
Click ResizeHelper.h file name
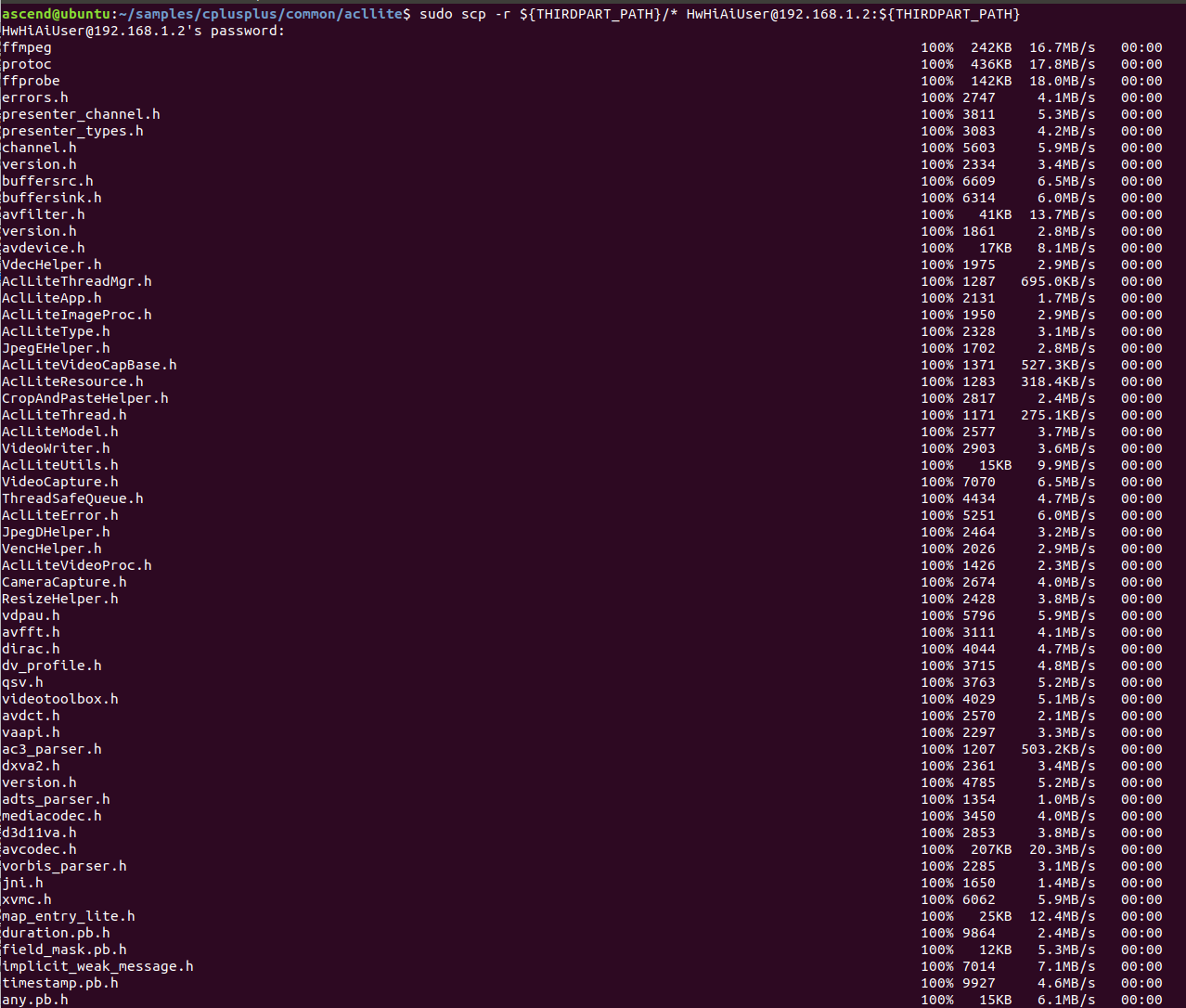(x=60, y=599)
